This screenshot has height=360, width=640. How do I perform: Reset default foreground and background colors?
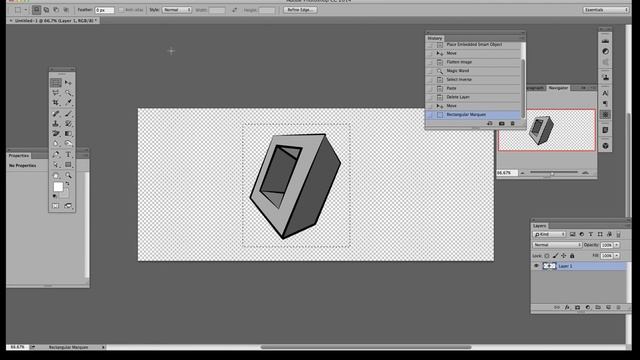(55, 196)
